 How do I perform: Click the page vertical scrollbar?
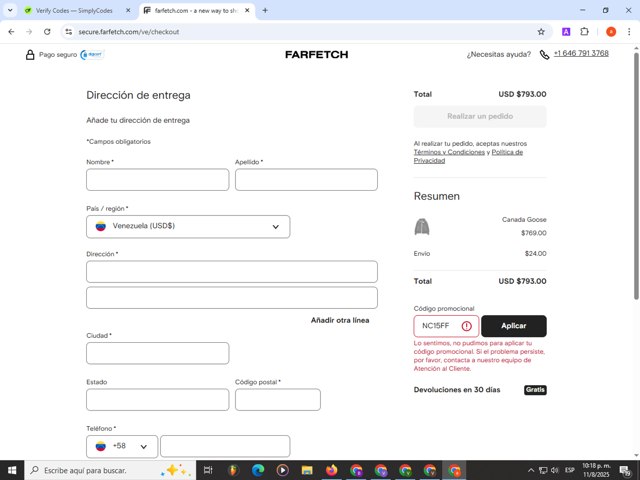click(636, 176)
